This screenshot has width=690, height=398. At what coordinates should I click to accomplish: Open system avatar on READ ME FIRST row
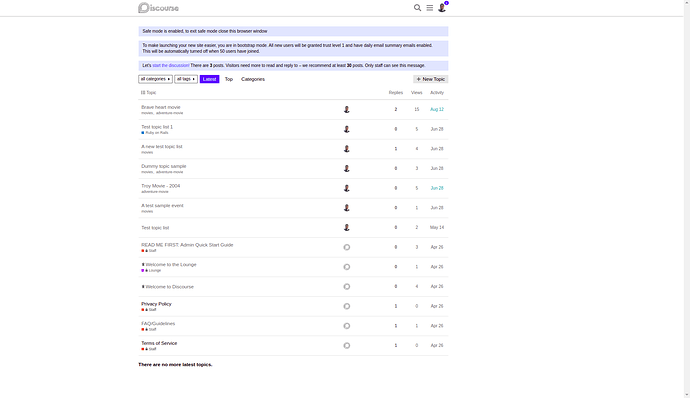347,247
